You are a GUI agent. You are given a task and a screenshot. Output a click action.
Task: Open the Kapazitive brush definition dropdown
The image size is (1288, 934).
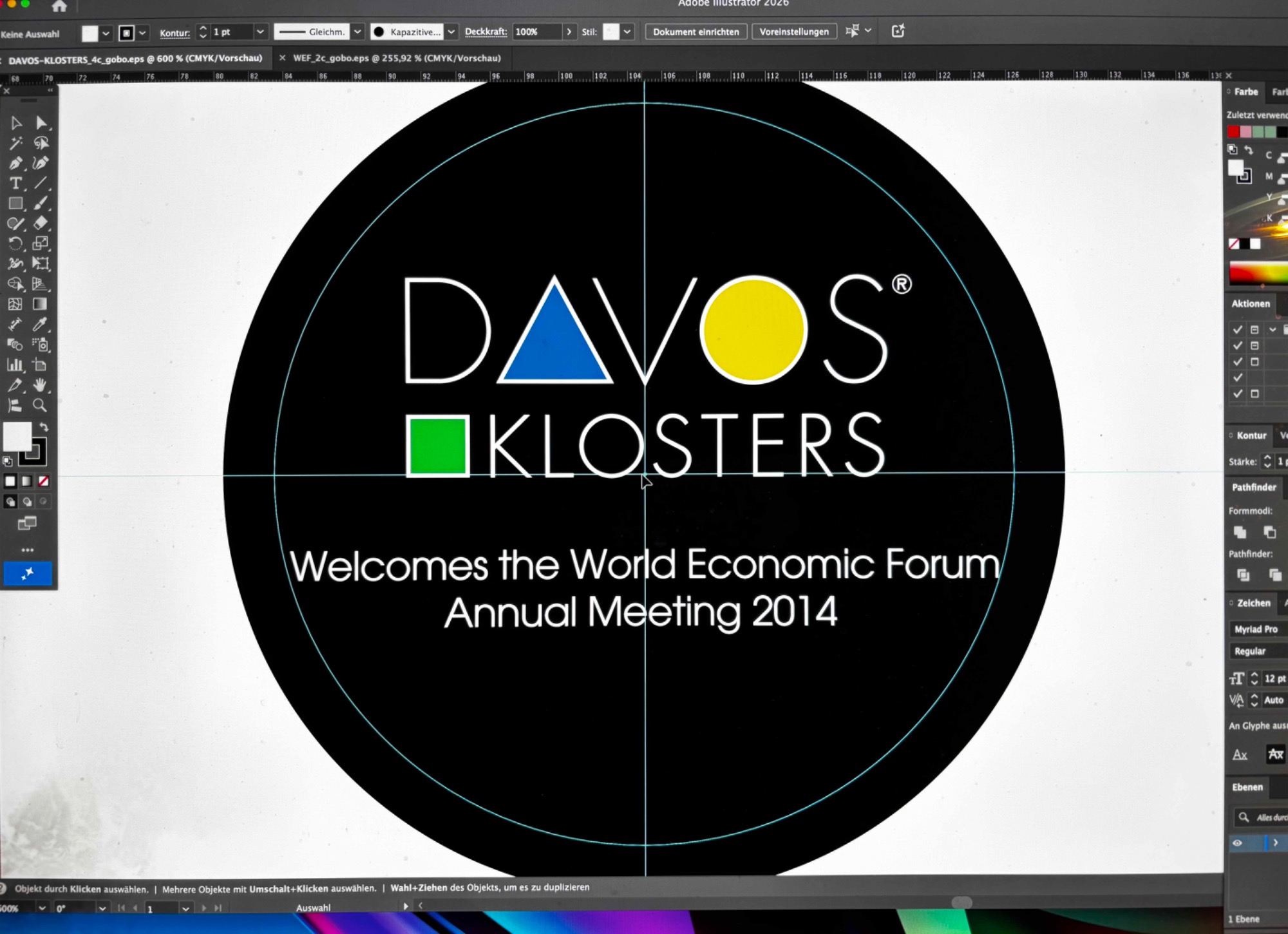(451, 32)
